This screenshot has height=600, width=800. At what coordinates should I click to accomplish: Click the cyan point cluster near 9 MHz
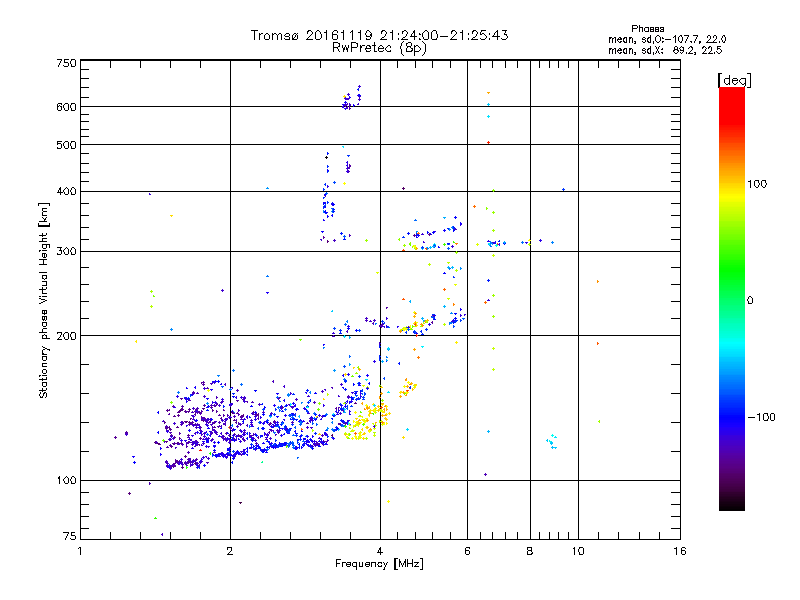[552, 441]
